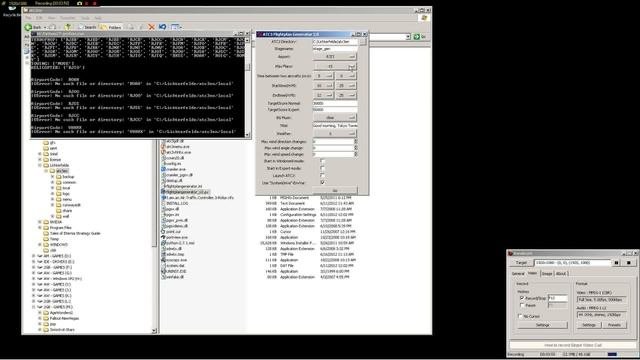Select the UNINST.EXE file icon
Screen dimensions: 640x360
[164, 271]
